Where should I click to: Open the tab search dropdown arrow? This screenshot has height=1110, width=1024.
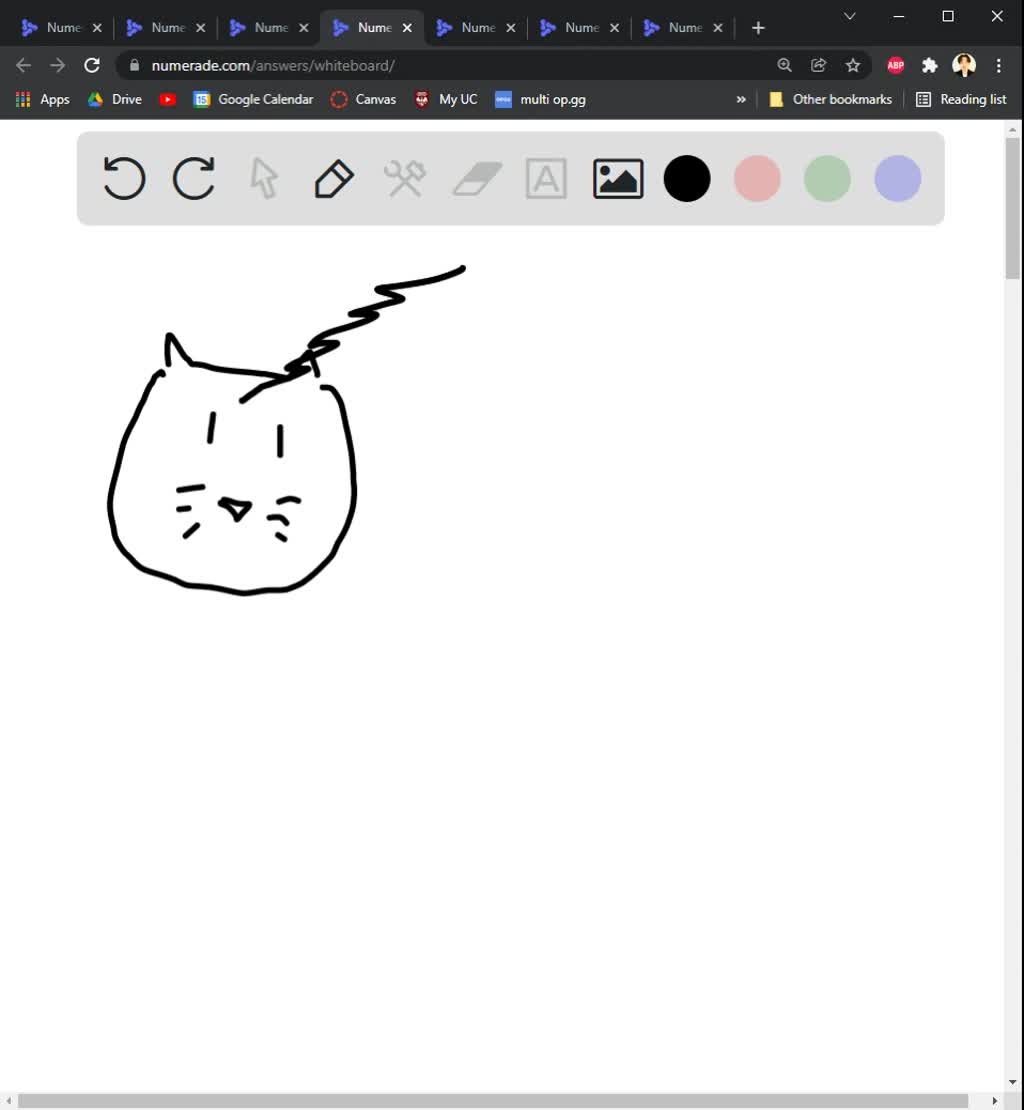(x=849, y=16)
